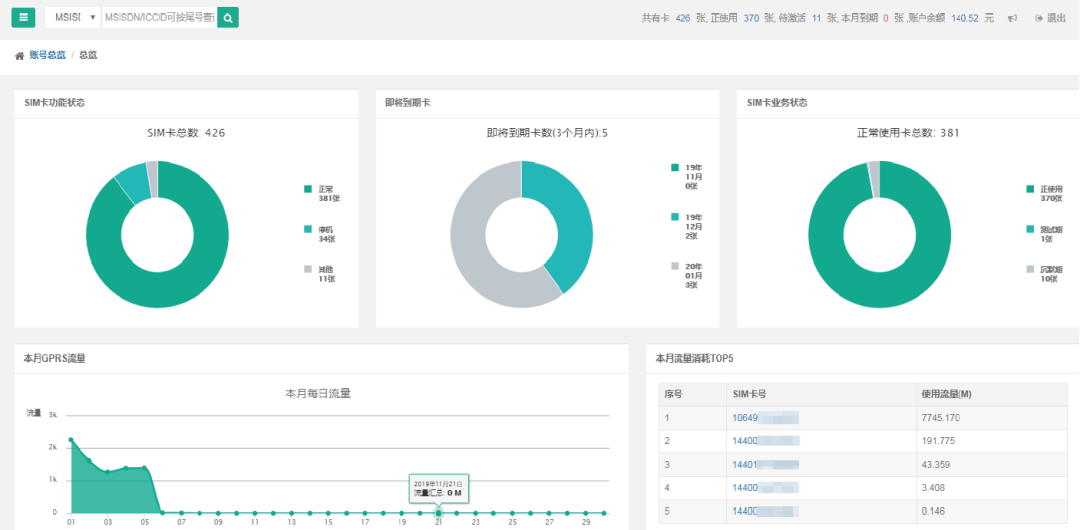The width and height of the screenshot is (1080, 530).
Task: Open the 账号总览 breadcrumb link
Action: [x=47, y=55]
